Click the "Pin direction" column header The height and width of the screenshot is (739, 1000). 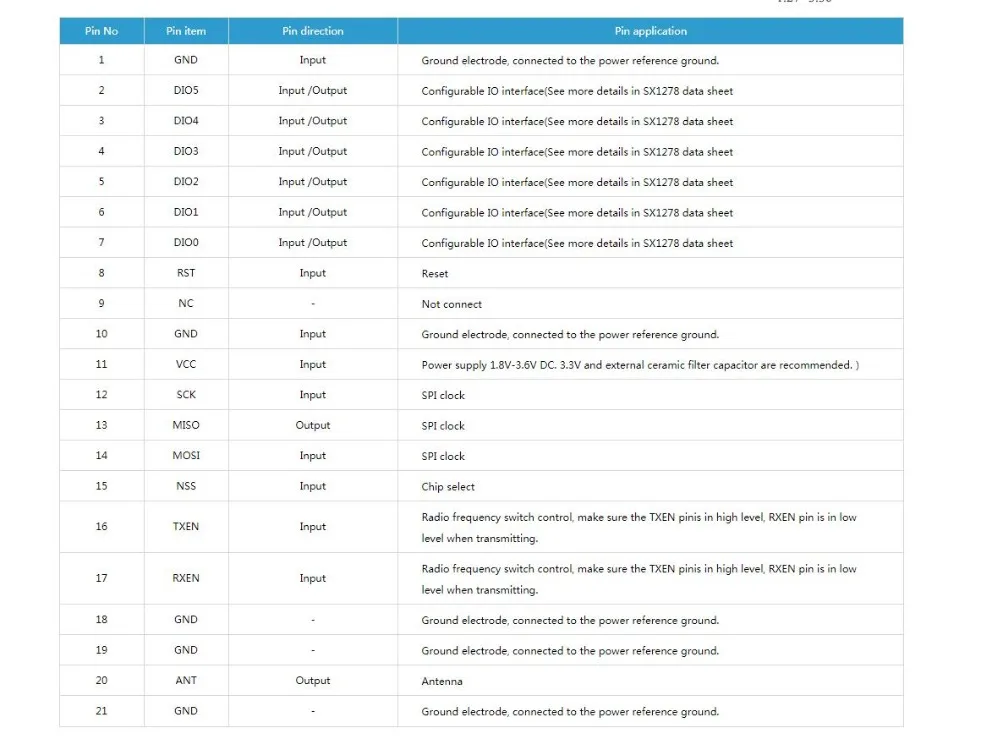[x=312, y=31]
